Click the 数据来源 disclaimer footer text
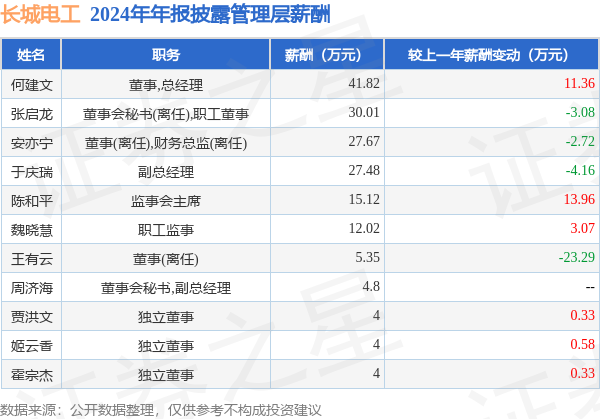 [x=160, y=411]
